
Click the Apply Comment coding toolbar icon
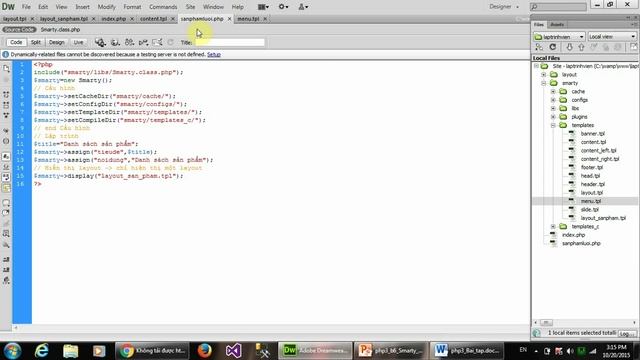[x=6, y=202]
